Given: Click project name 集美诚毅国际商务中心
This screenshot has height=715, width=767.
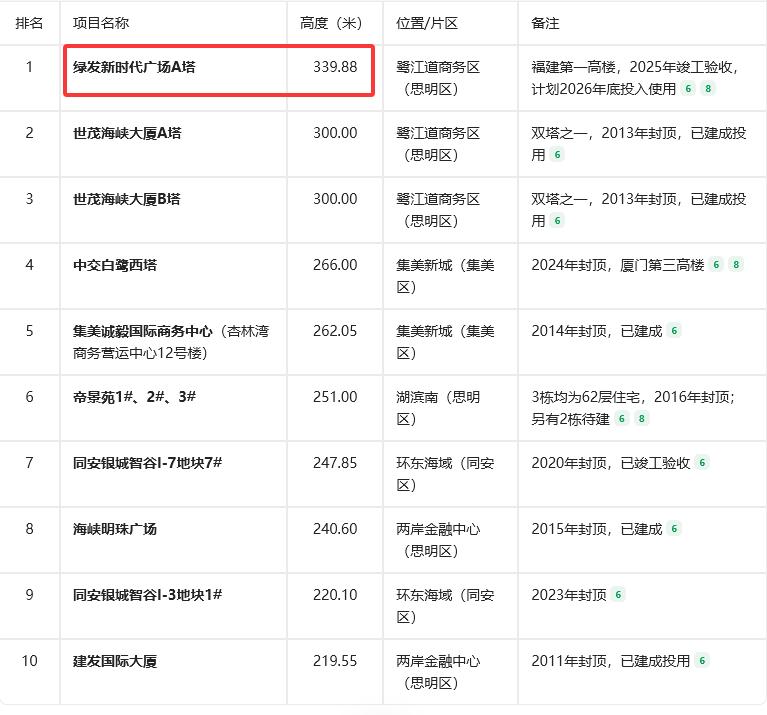Looking at the screenshot, I should (143, 331).
